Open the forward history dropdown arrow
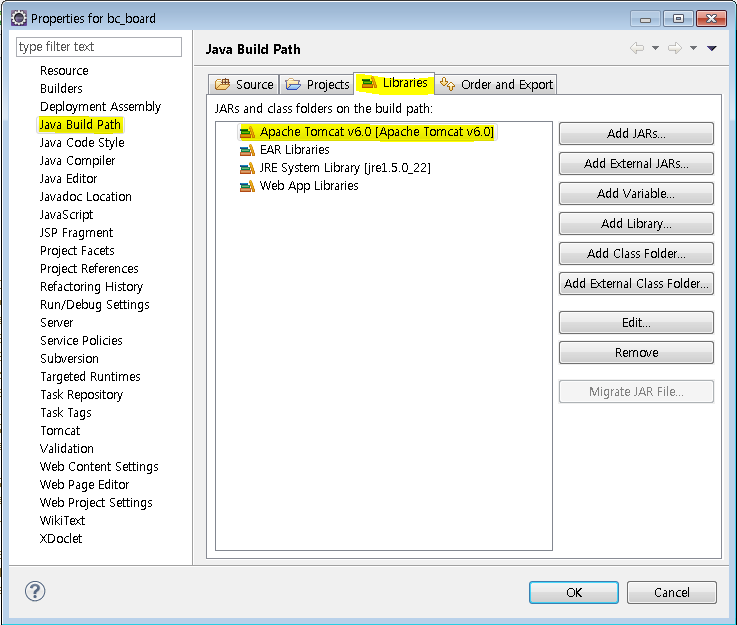The image size is (737, 625). [692, 48]
